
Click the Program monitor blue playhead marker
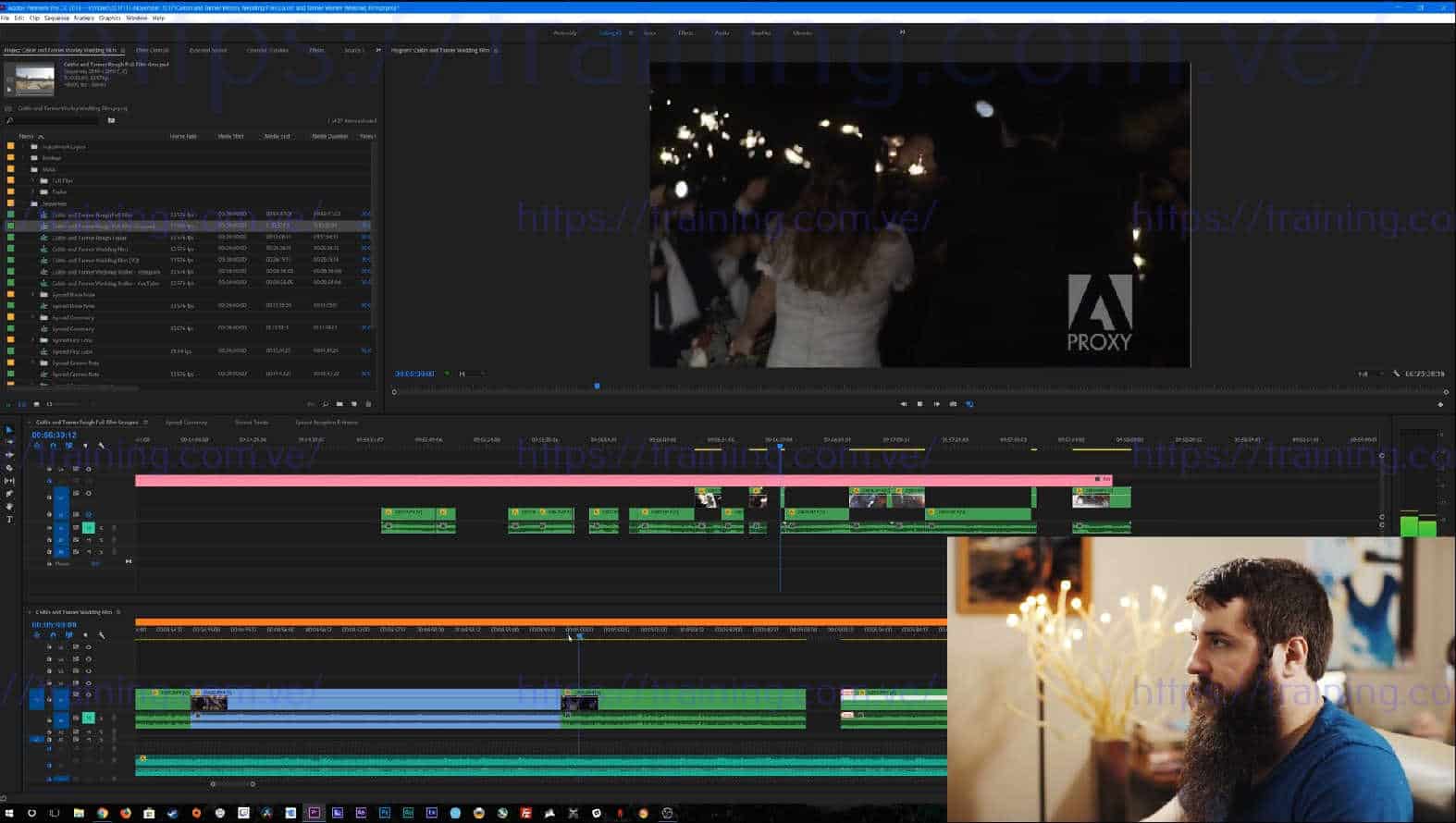coord(597,386)
